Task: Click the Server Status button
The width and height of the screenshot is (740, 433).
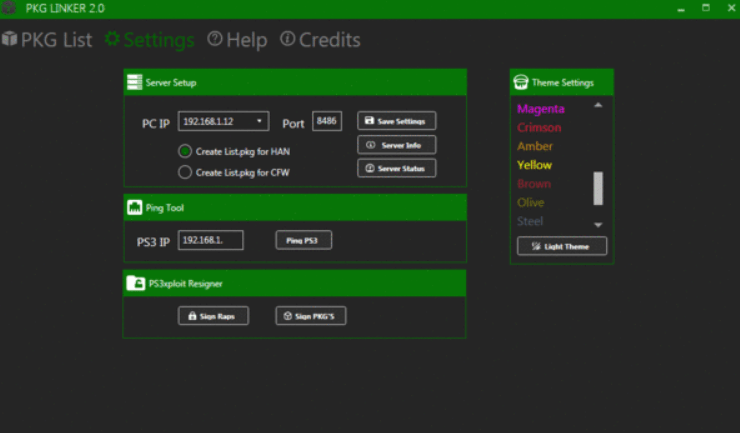Action: pyautogui.click(x=396, y=168)
